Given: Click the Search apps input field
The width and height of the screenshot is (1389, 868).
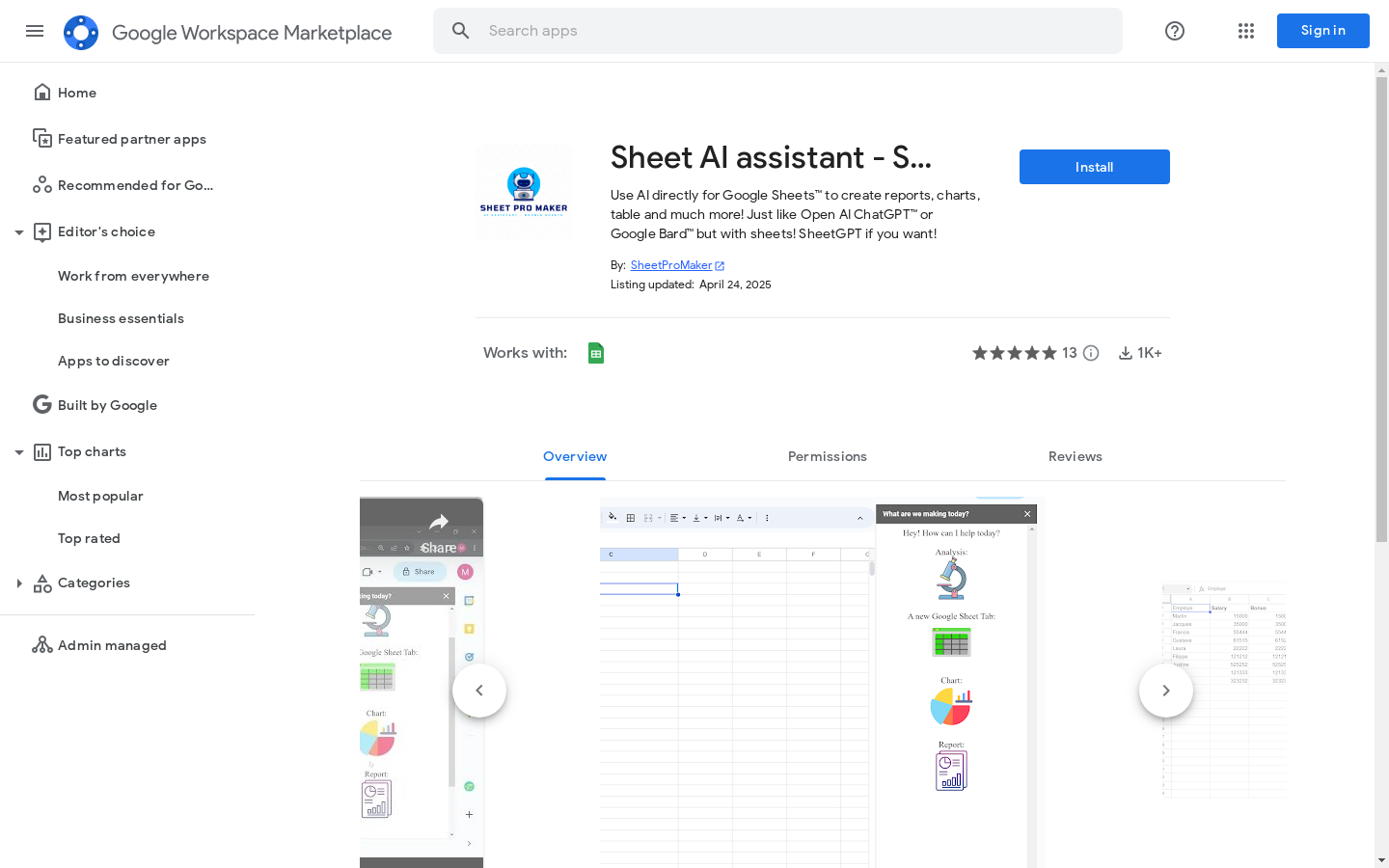Looking at the screenshot, I should [777, 31].
